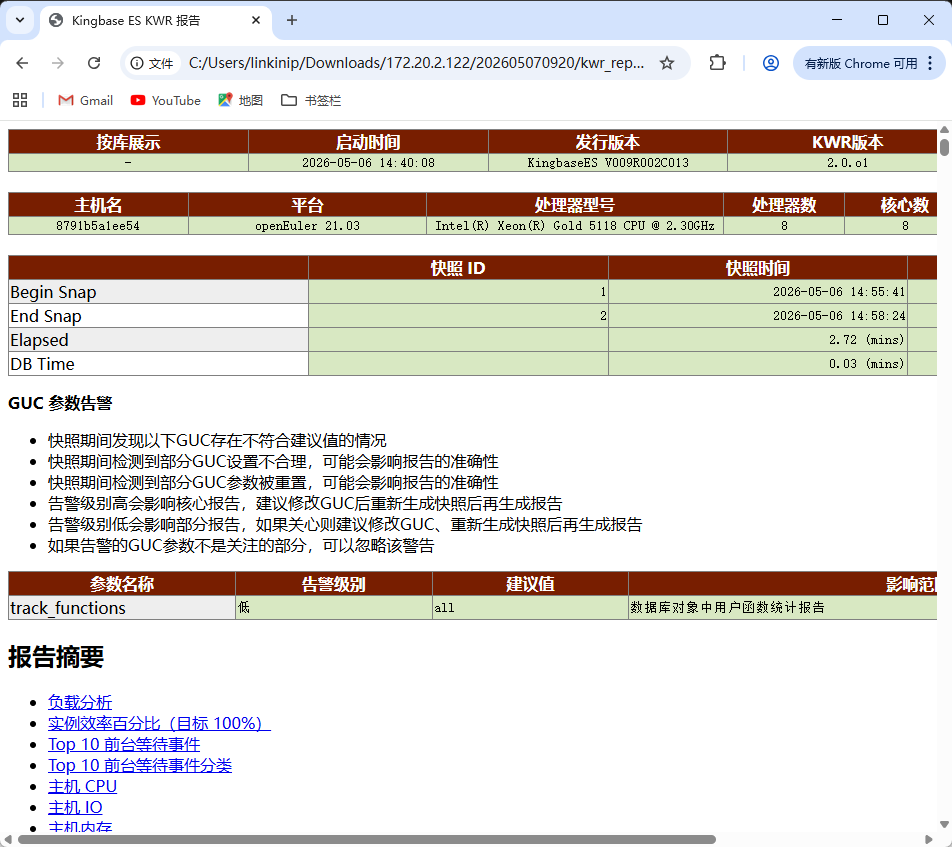
Task: Click 有新版 Chrome 可用 update button
Action: click(x=860, y=63)
